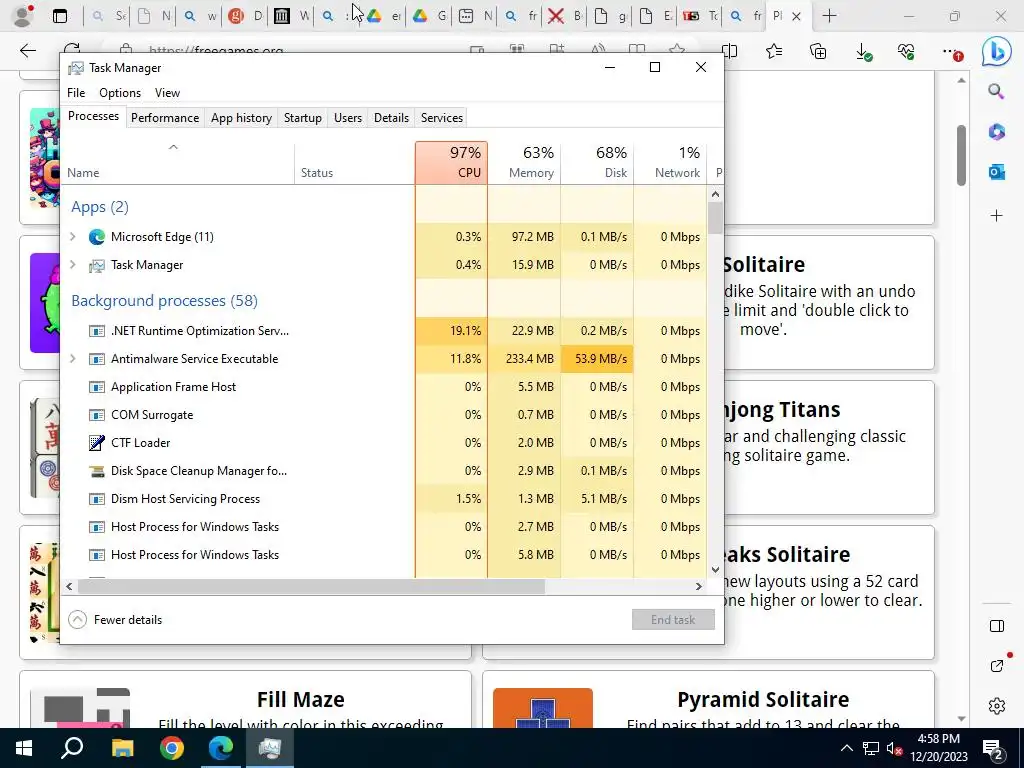Collapse view with Fewer details chevron
This screenshot has width=1024, height=768.
pos(77,620)
